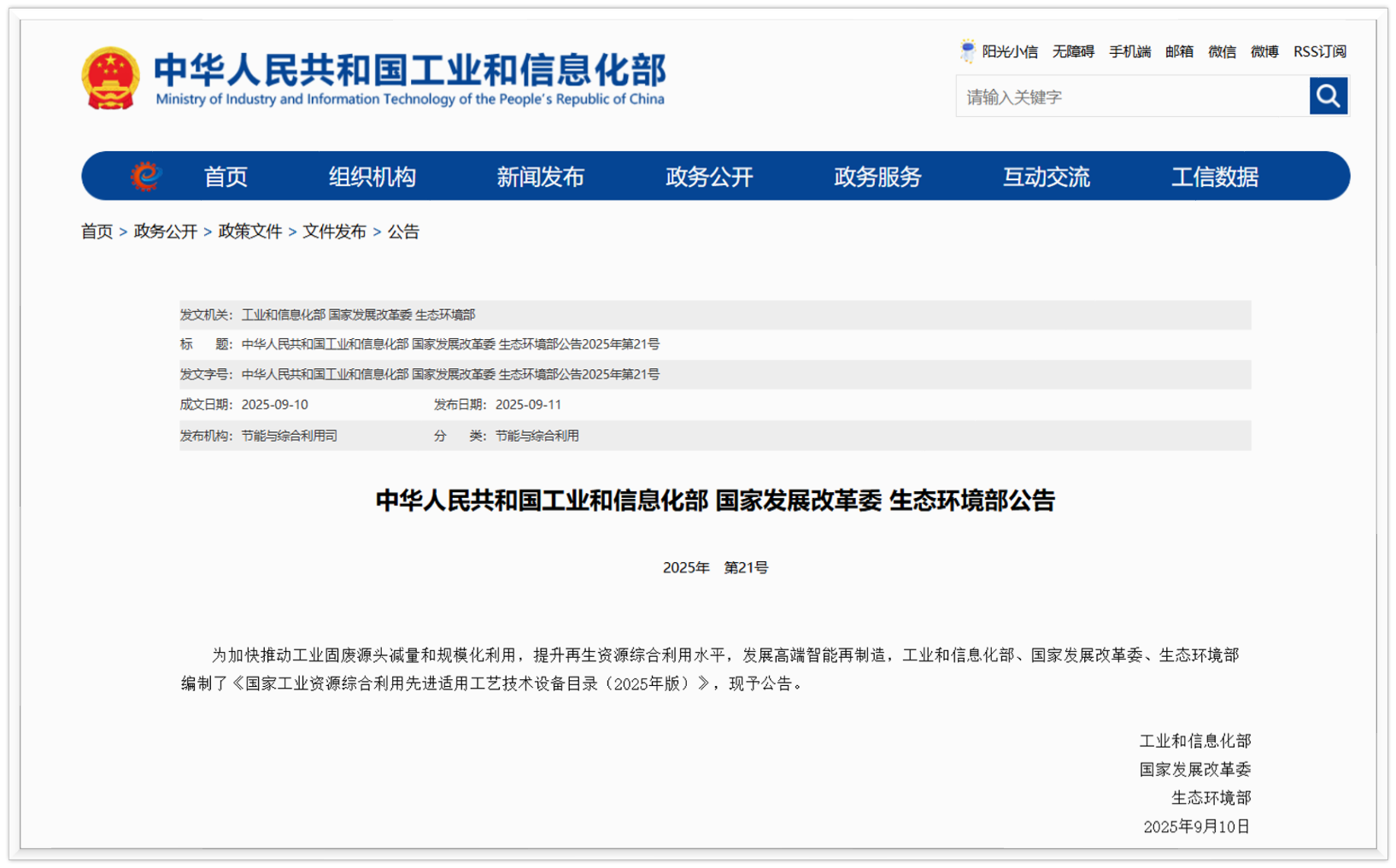Click the 无障碍 accessibility link
The height and width of the screenshot is (868, 1396).
pos(1074,51)
